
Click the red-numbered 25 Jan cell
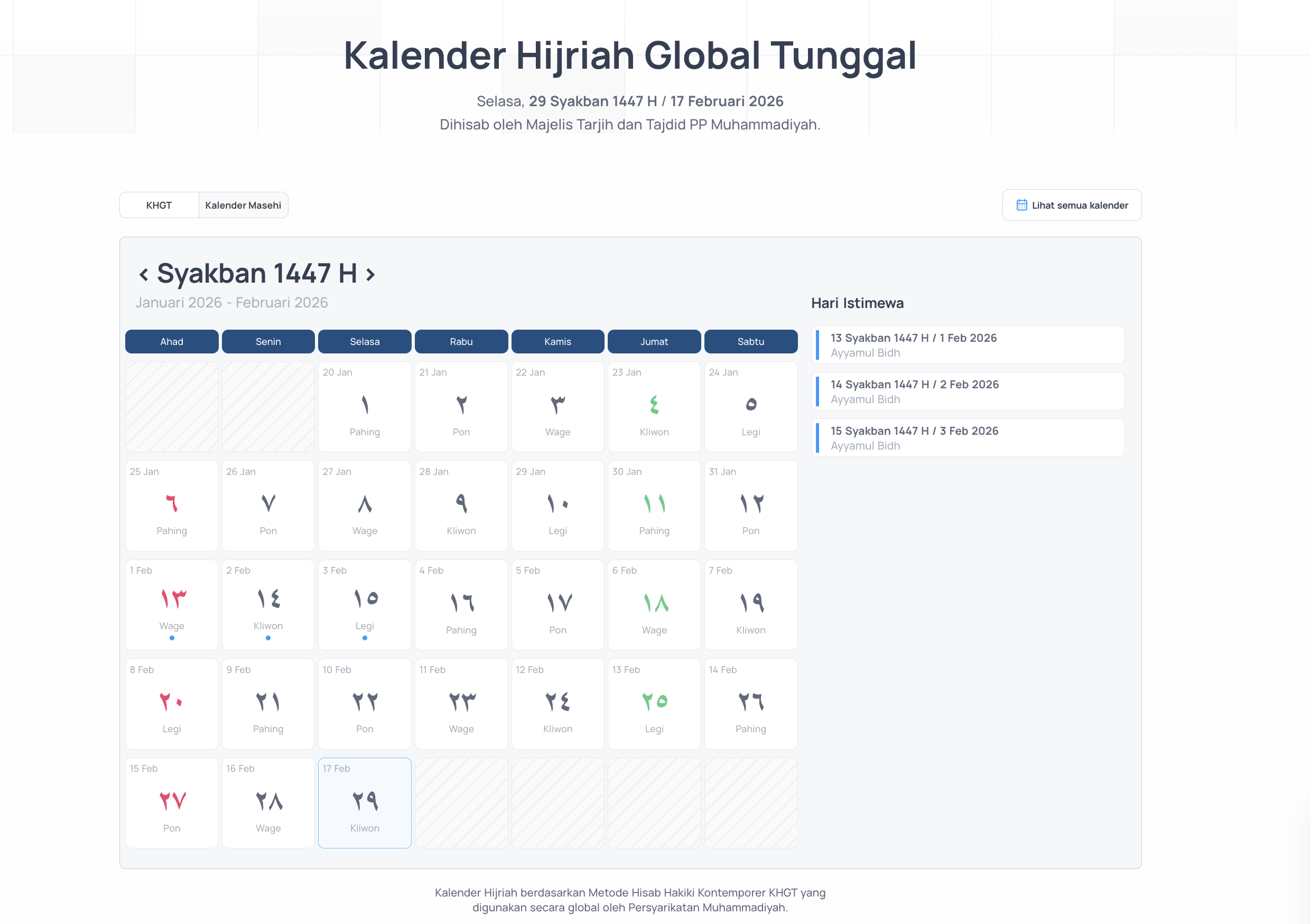click(171, 506)
